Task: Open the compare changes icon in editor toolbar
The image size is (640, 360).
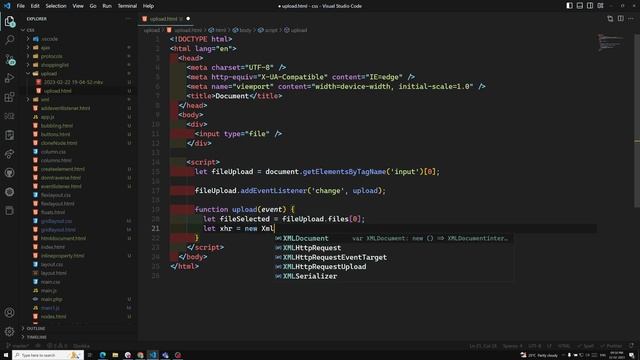Action: 610,19
